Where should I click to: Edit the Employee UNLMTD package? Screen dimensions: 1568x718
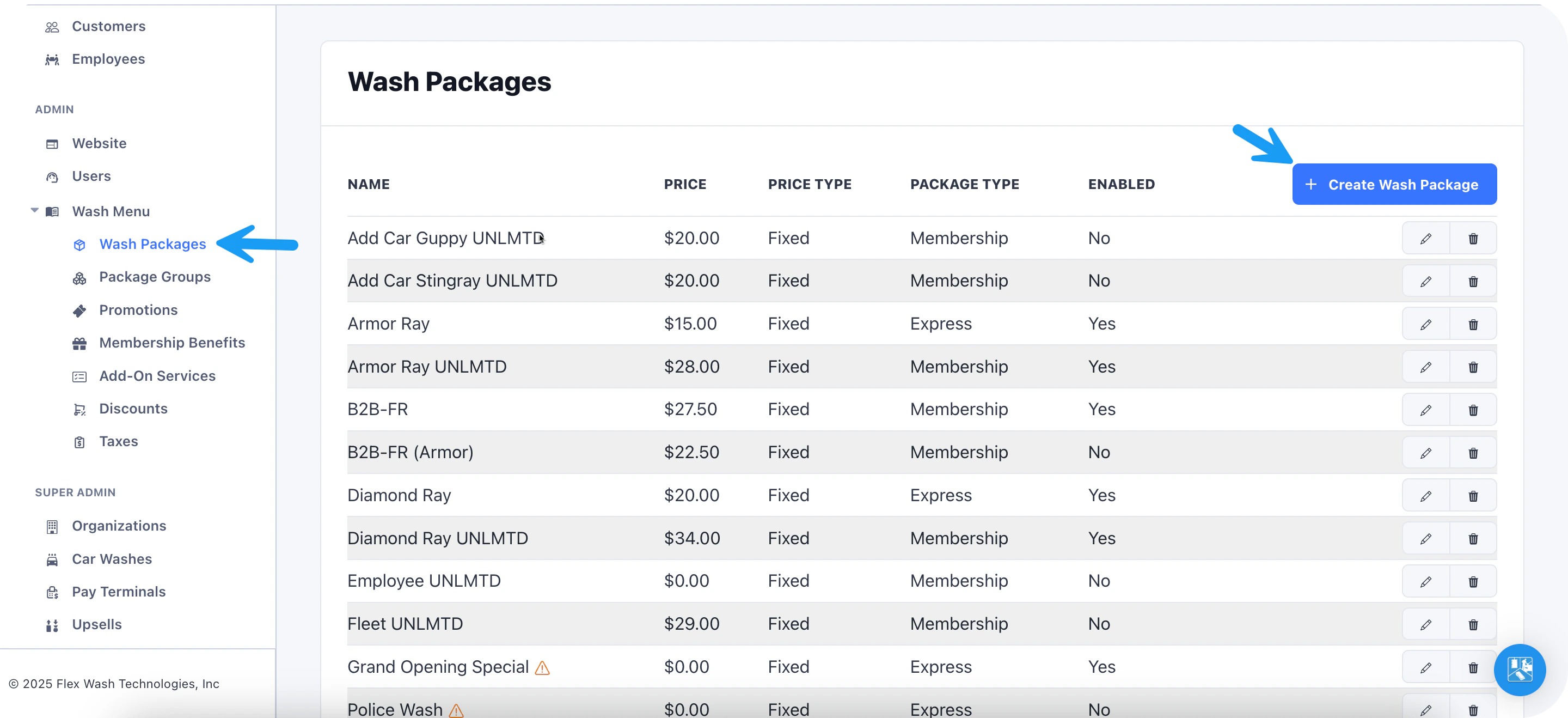click(1425, 582)
